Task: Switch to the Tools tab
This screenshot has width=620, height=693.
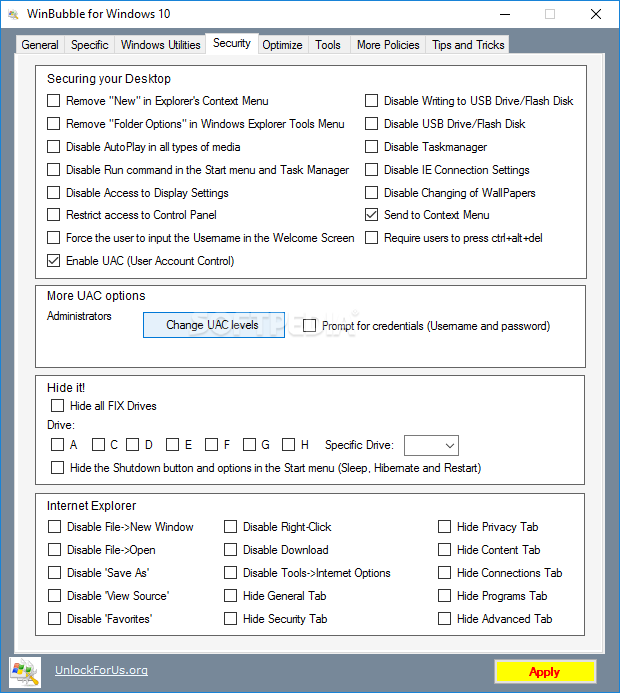Action: 328,45
